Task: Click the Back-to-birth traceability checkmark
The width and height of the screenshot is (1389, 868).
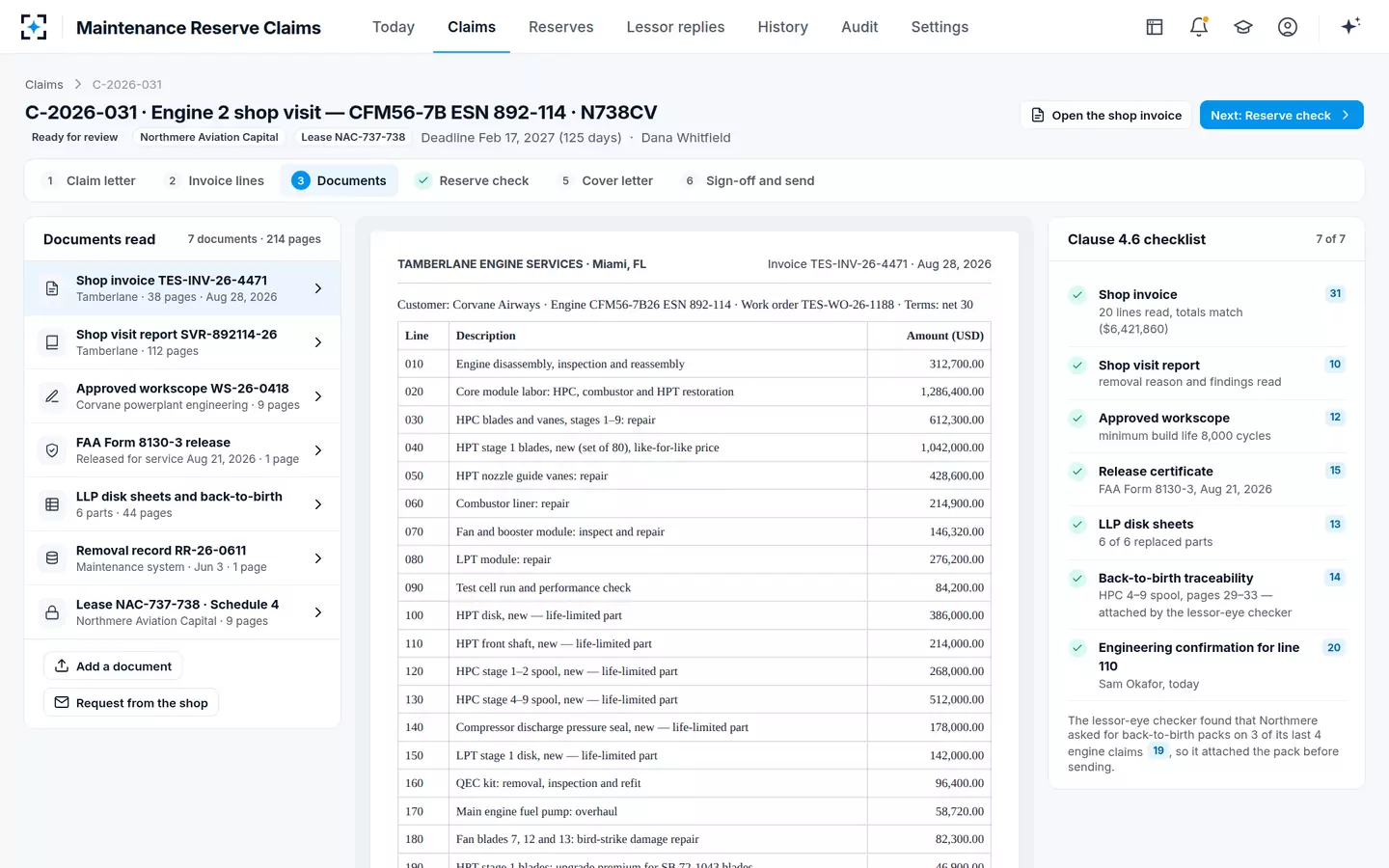Action: pyautogui.click(x=1077, y=579)
